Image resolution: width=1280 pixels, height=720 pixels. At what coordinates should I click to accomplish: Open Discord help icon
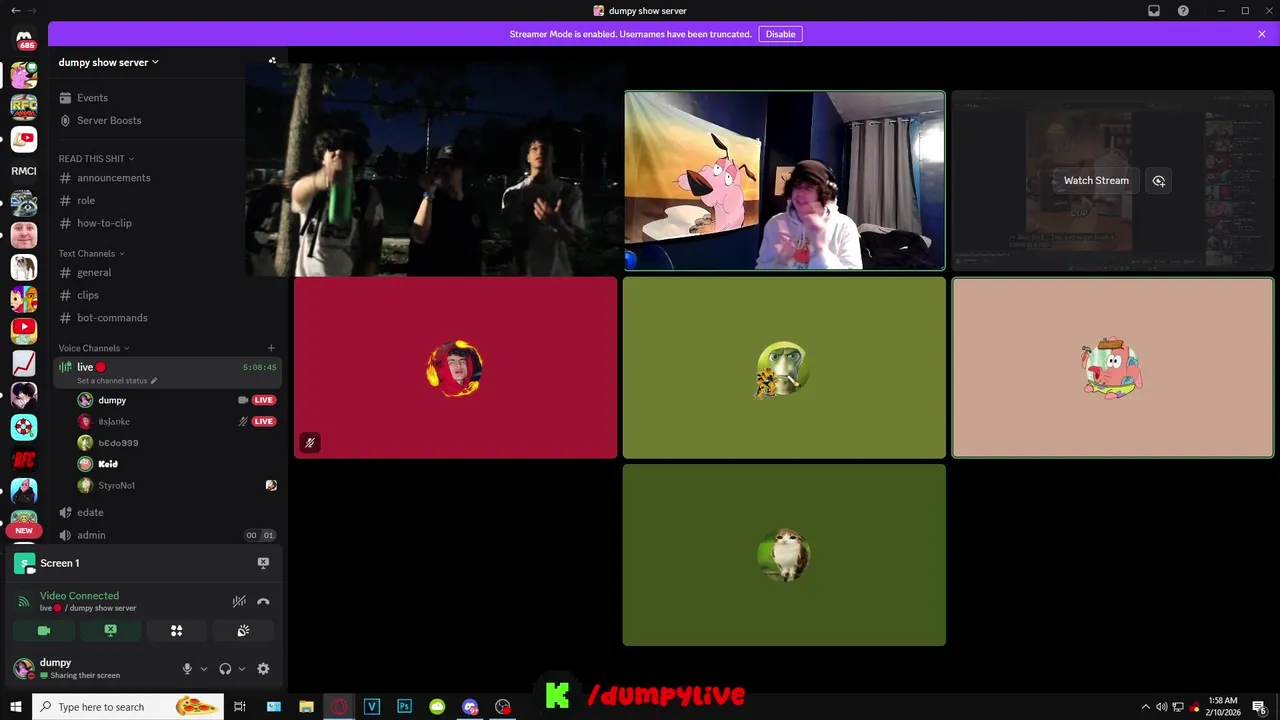[x=1184, y=11]
